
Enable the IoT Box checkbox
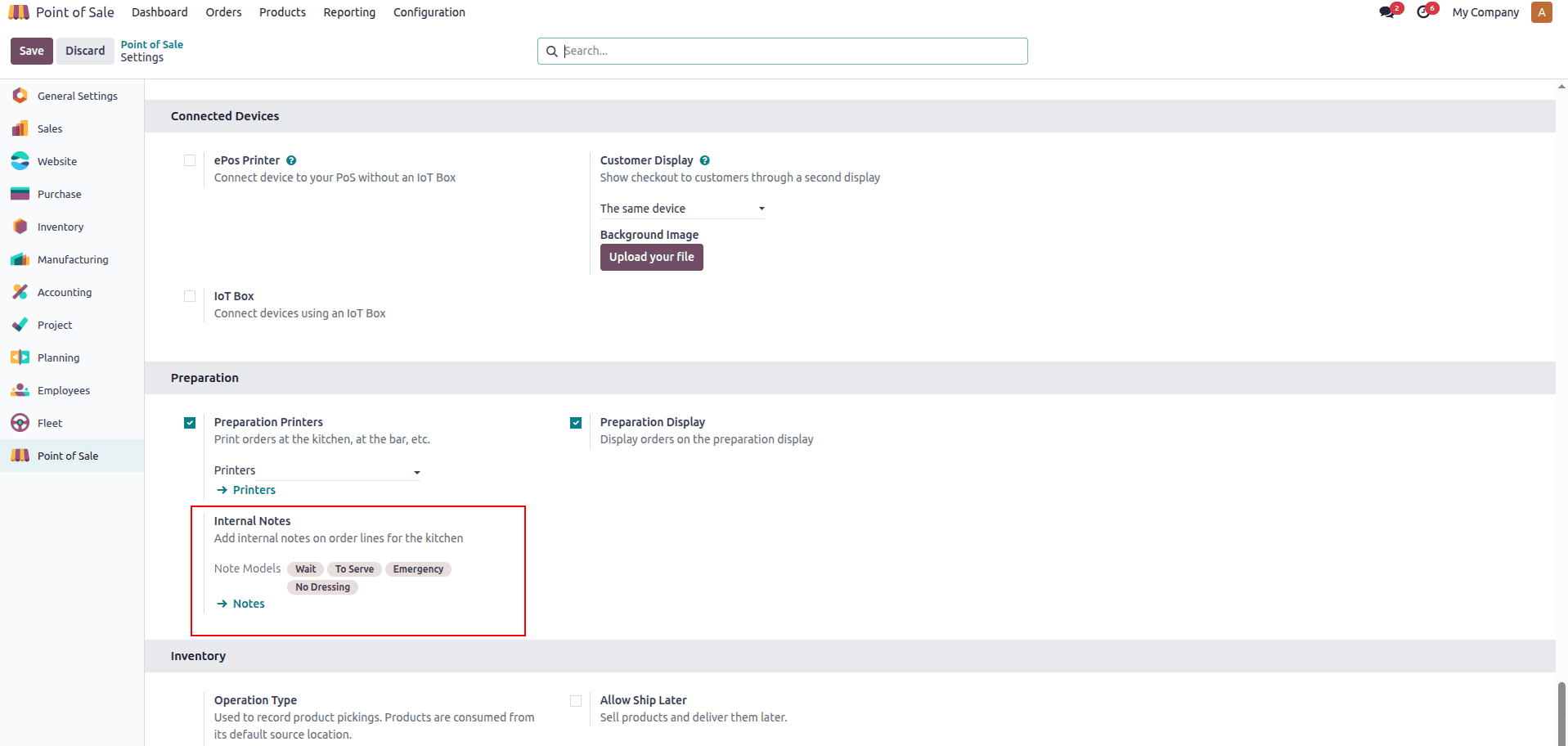point(190,297)
